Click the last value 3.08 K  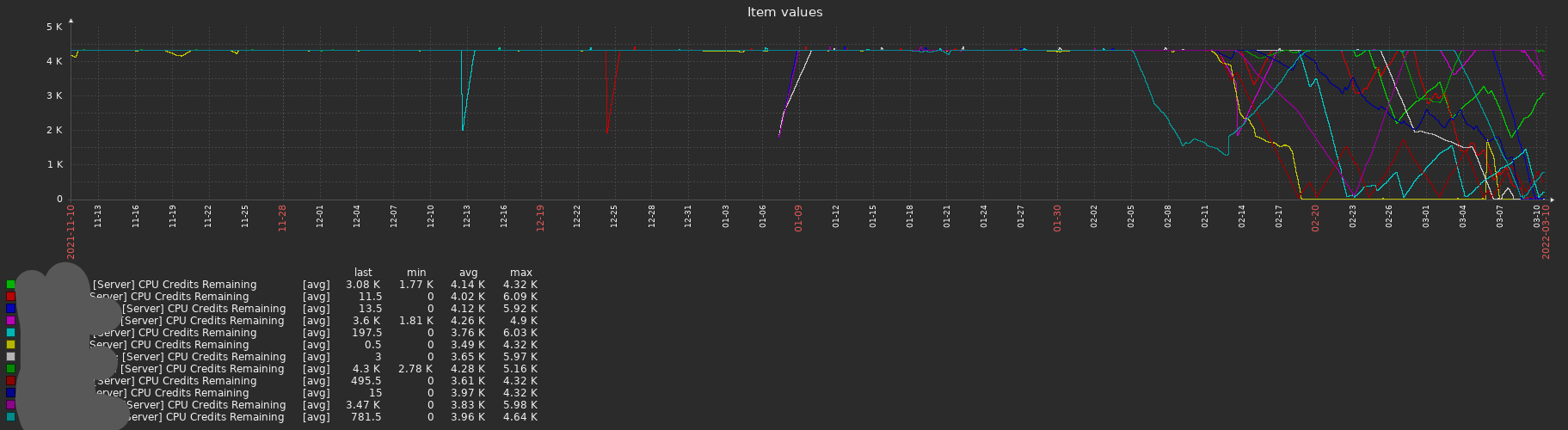363,285
